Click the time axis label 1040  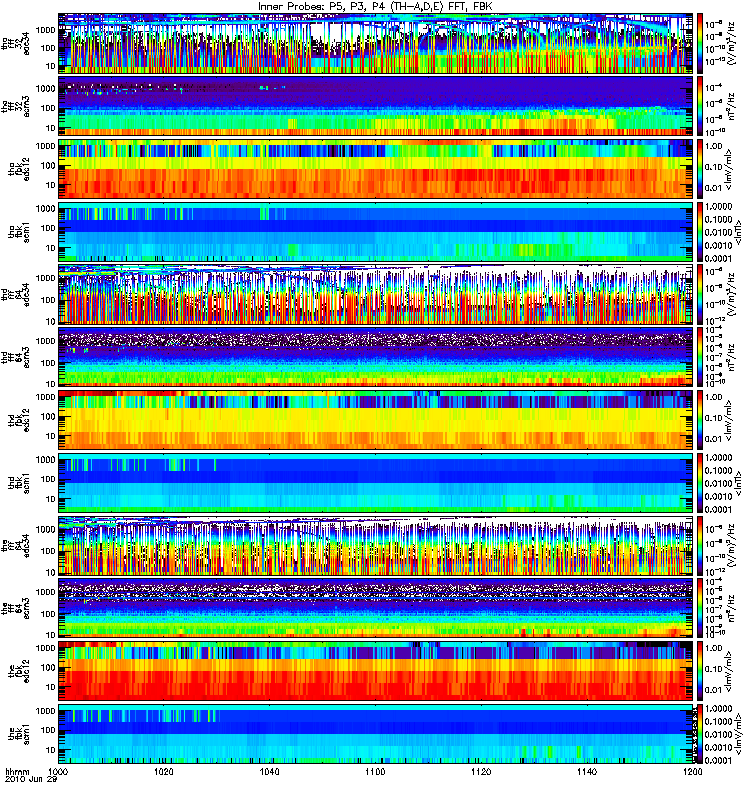click(x=269, y=771)
